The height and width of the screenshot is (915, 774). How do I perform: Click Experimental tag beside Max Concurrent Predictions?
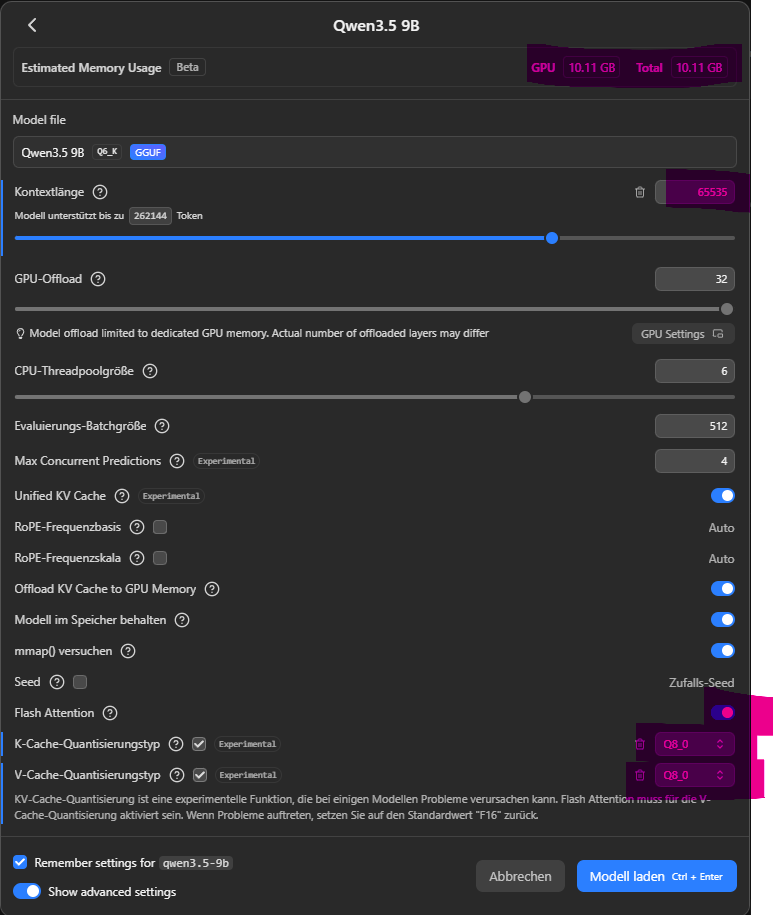point(226,461)
